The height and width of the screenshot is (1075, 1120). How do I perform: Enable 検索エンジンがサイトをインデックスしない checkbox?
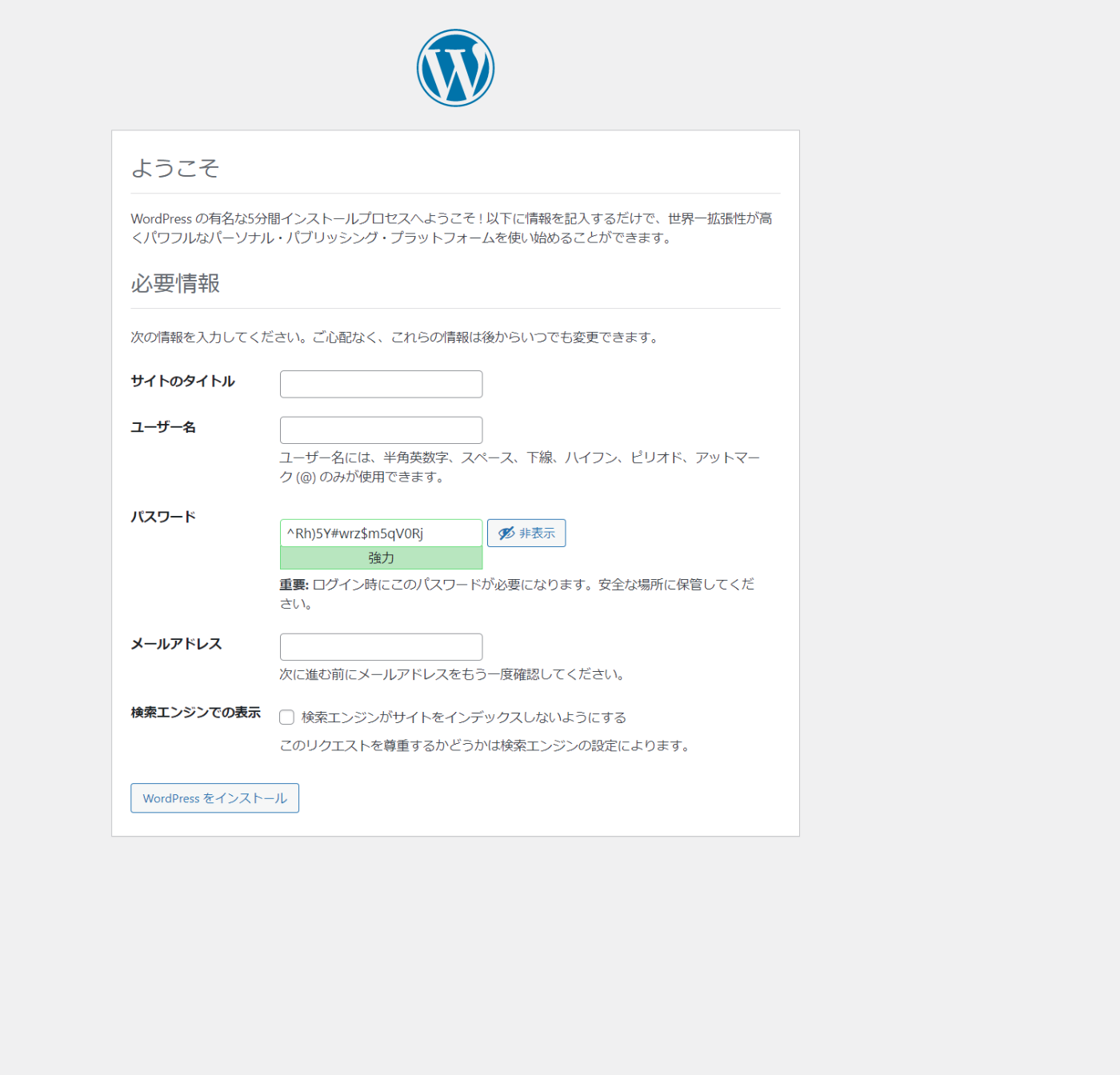click(286, 717)
